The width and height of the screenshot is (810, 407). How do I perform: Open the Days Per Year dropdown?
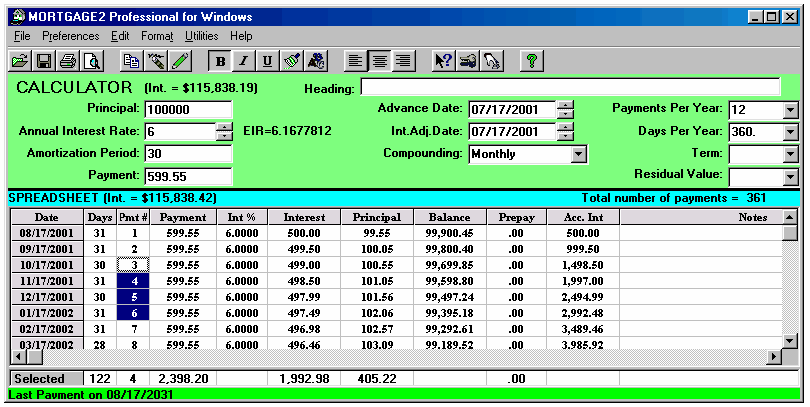(x=790, y=132)
